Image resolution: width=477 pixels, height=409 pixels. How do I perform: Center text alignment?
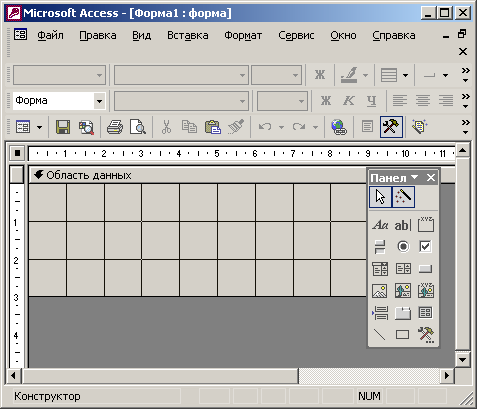point(423,101)
